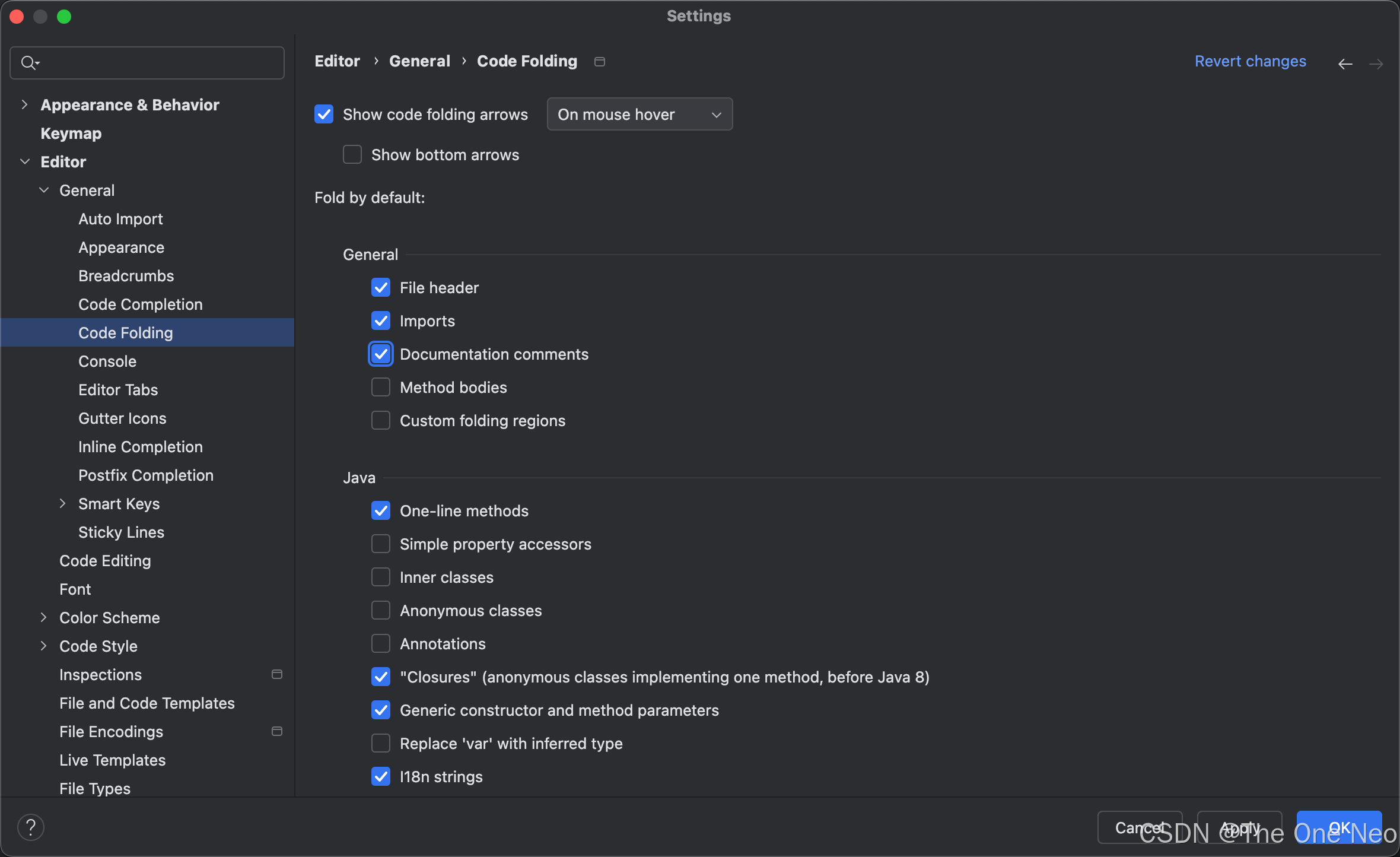Screen dimensions: 1400x857
Task: Click the help question mark icon
Action: pyautogui.click(x=31, y=827)
